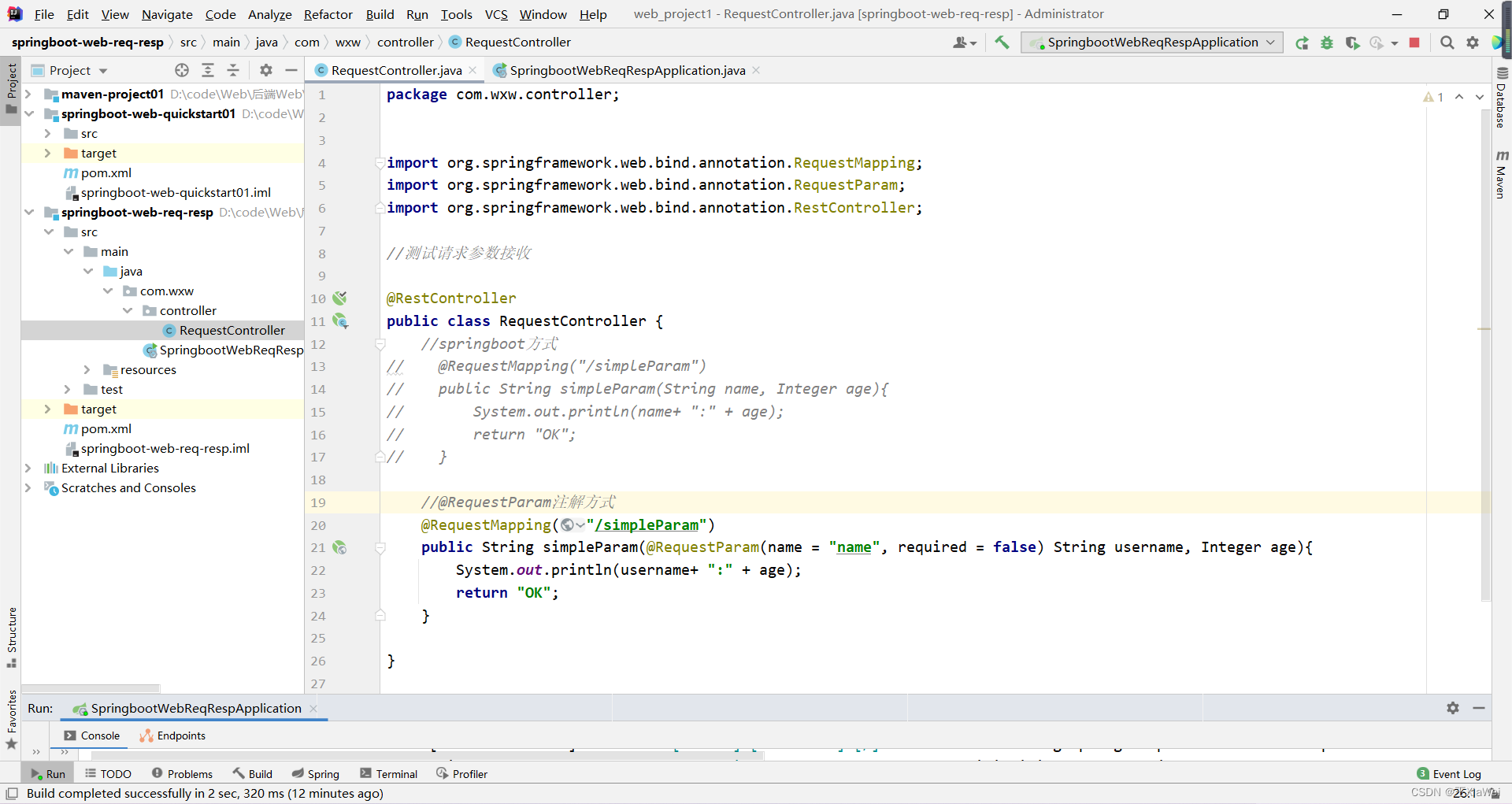This screenshot has height=804, width=1512.
Task: Select pom.xml under springboot-web-req-resp
Action: pos(106,429)
